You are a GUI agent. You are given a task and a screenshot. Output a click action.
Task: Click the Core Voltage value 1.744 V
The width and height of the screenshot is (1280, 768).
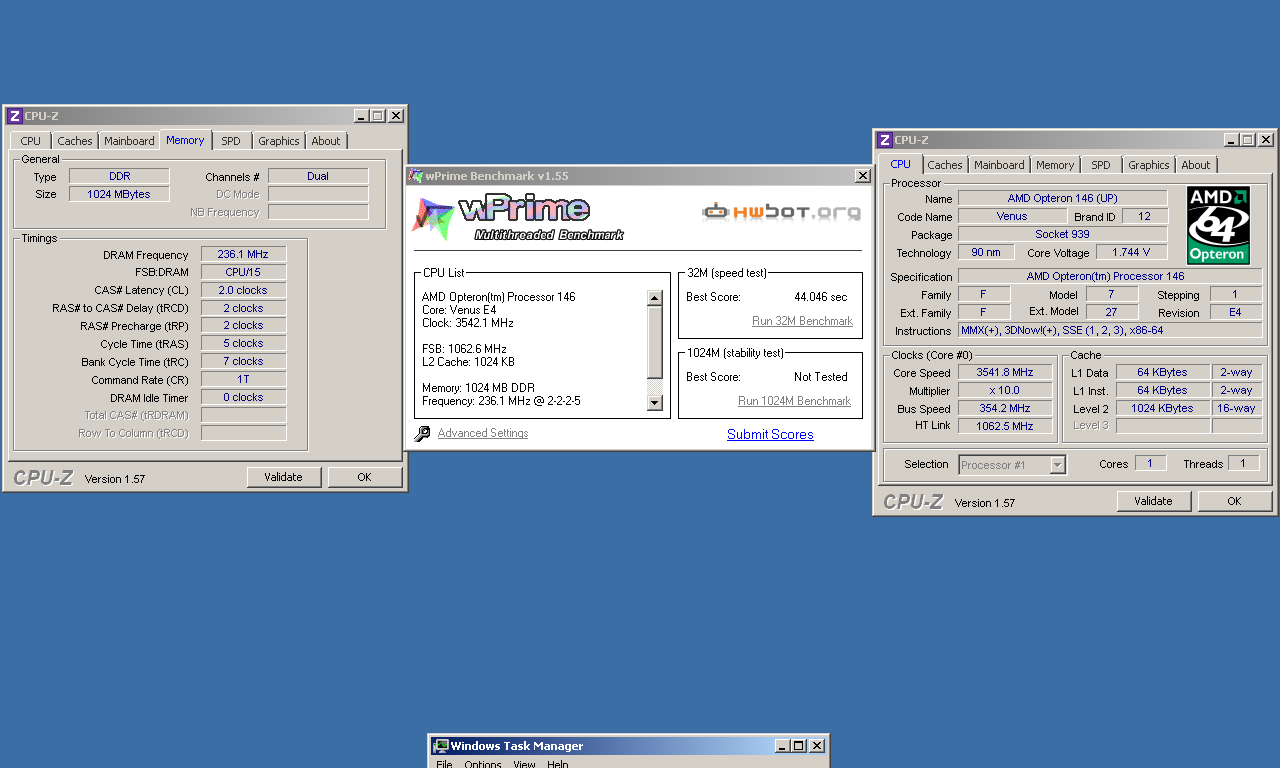click(x=1131, y=252)
